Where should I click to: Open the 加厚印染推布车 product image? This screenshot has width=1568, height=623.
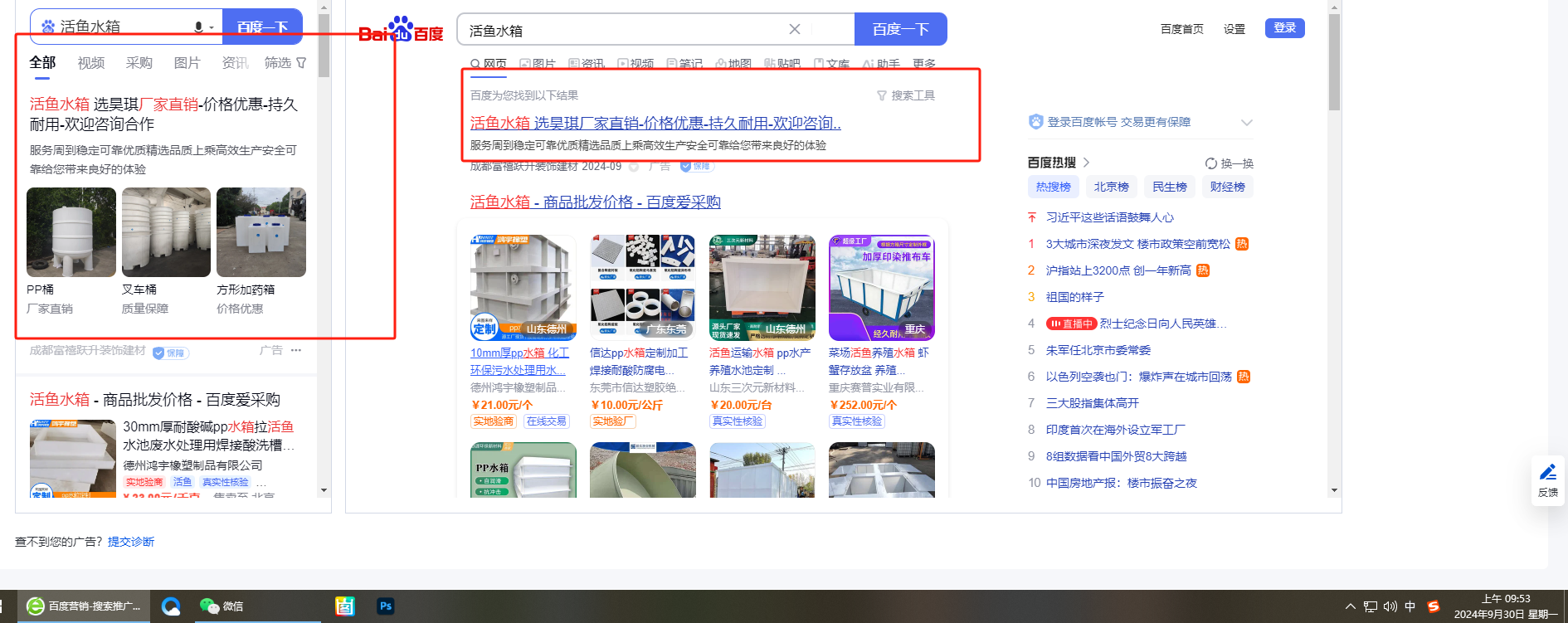pyautogui.click(x=882, y=288)
